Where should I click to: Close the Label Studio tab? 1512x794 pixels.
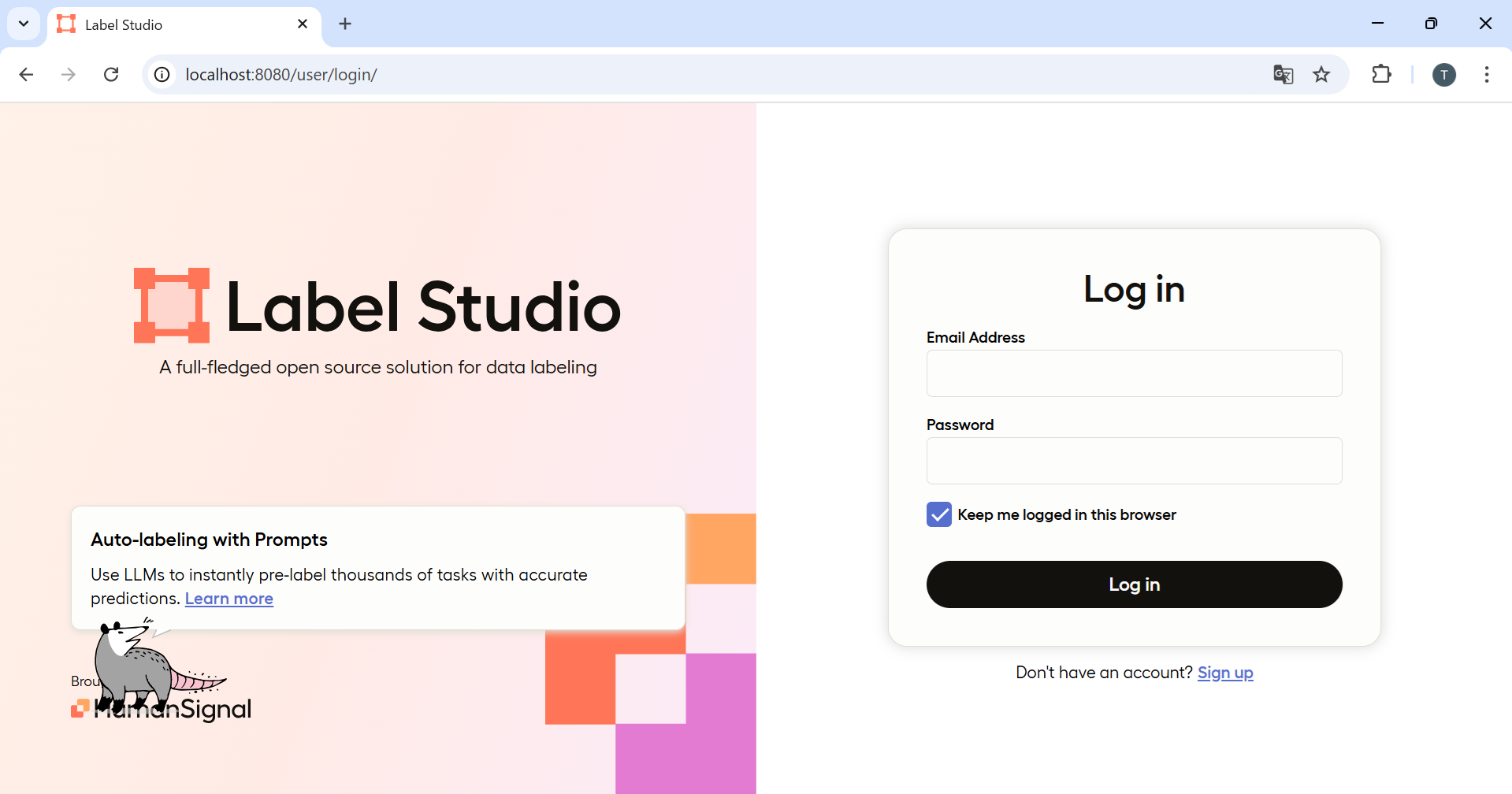coord(303,24)
